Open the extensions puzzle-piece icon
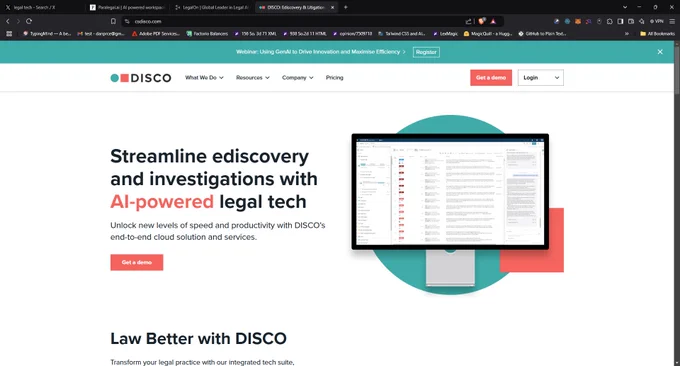Image resolution: width=680 pixels, height=366 pixels. 610,21
